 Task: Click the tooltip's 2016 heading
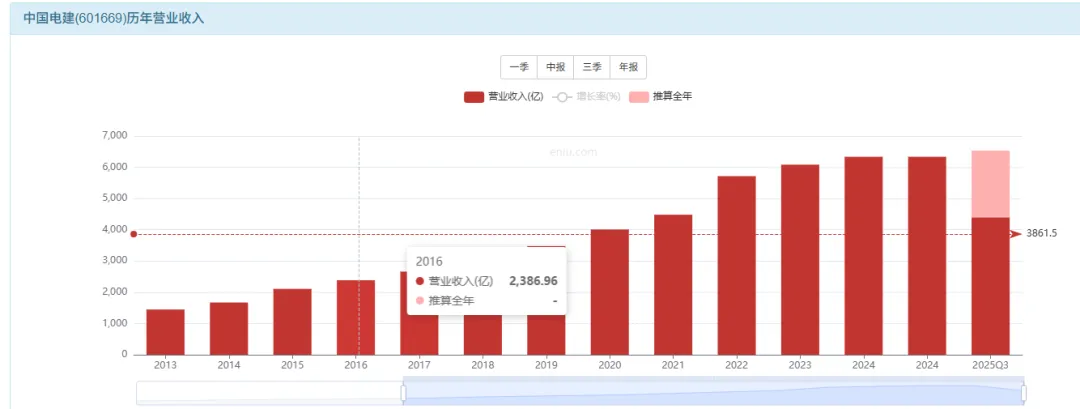pyautogui.click(x=428, y=262)
